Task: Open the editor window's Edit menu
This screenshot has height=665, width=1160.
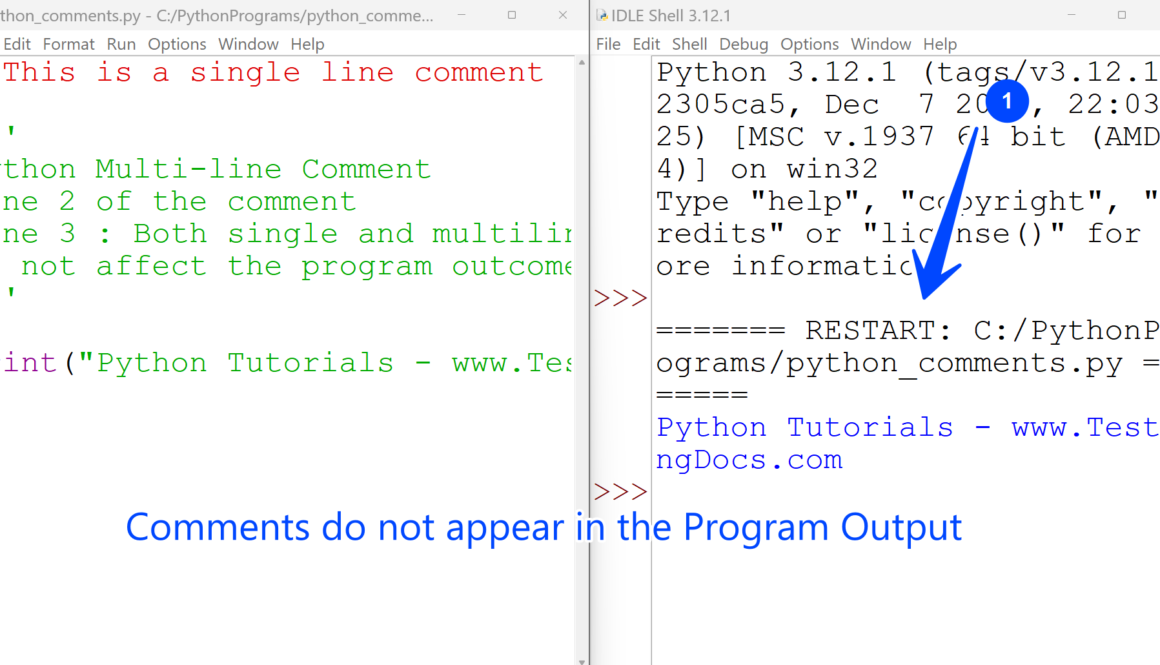Action: [17, 44]
